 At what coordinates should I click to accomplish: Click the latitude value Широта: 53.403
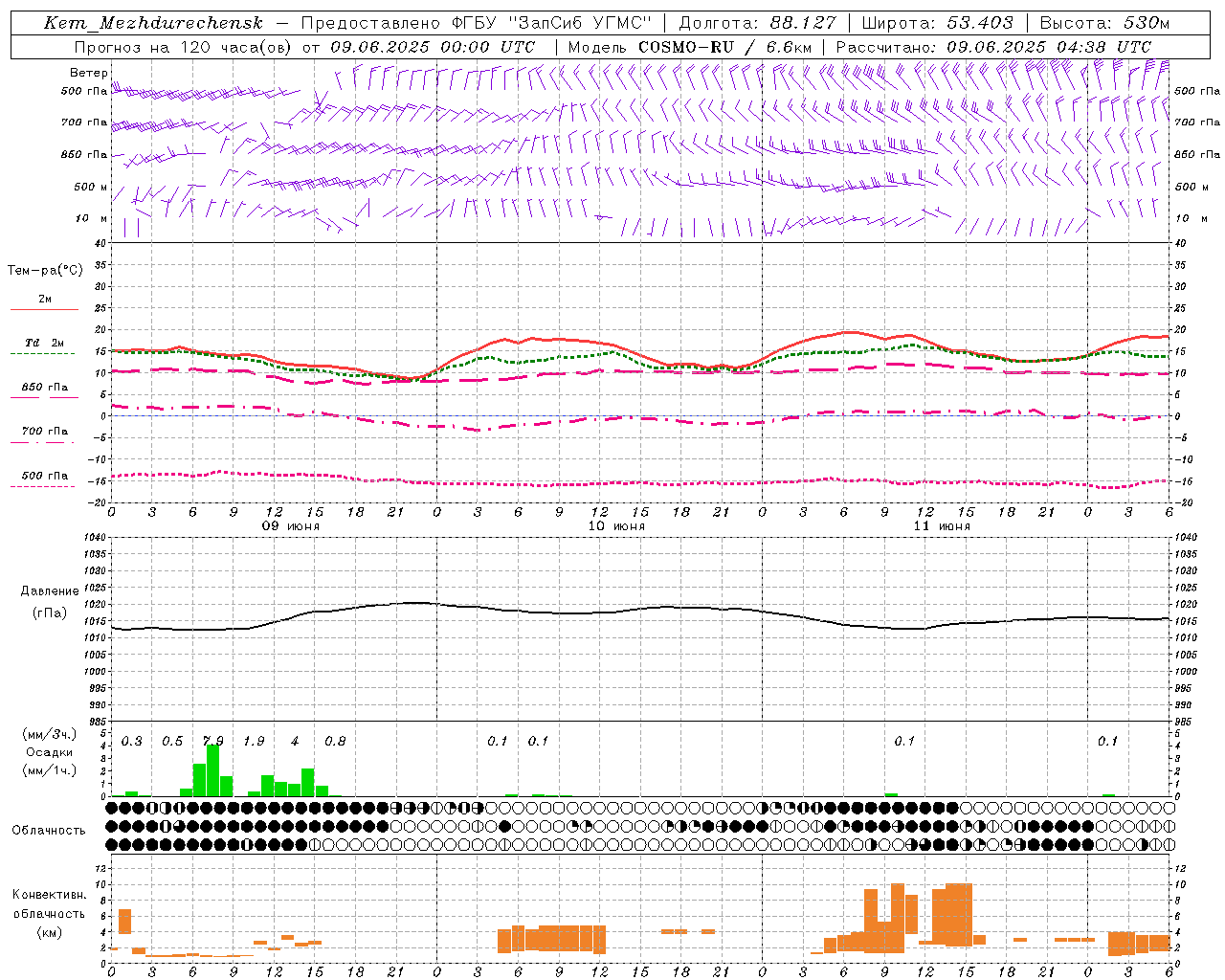[937, 23]
